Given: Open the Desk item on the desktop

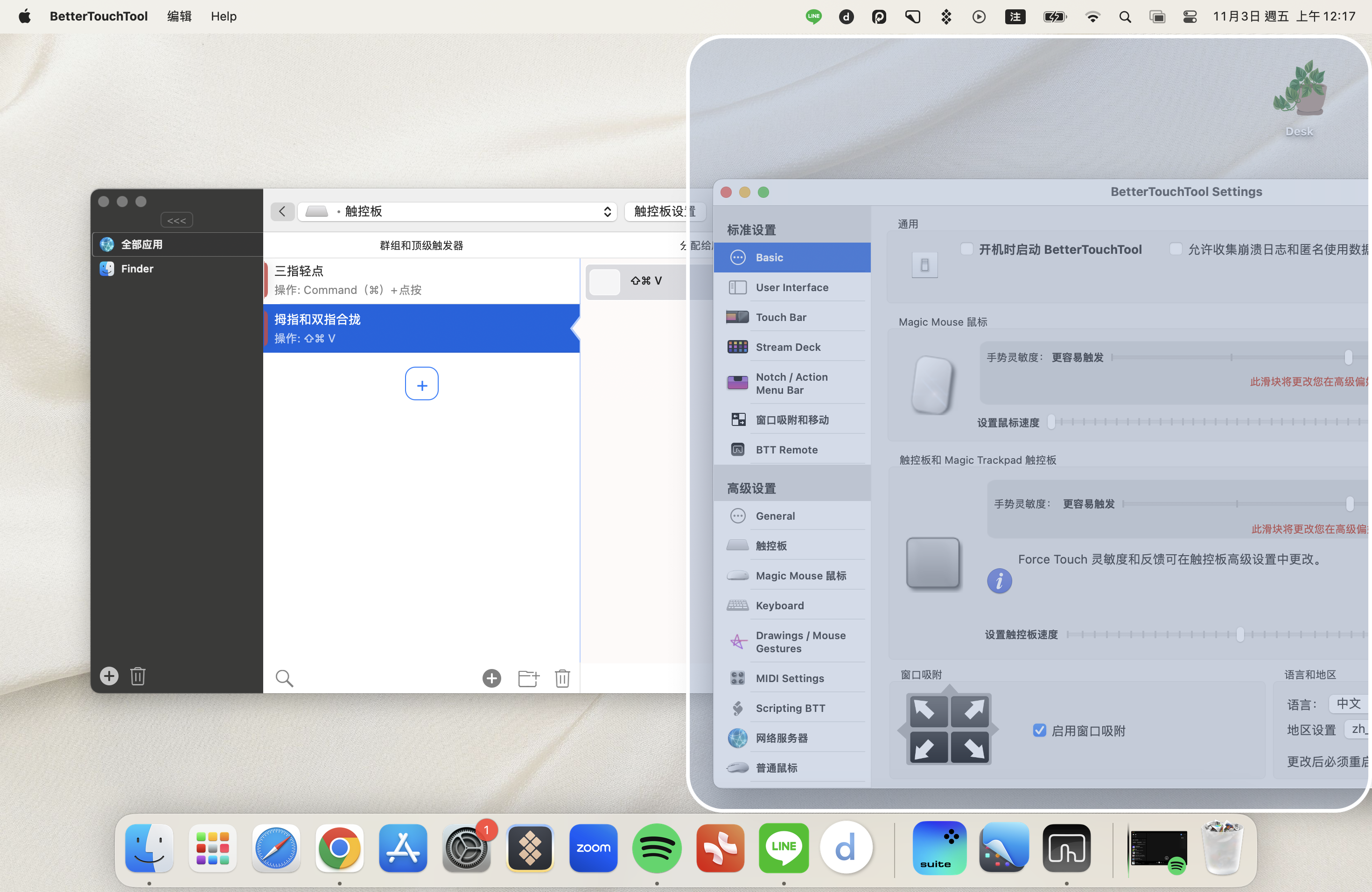Looking at the screenshot, I should (1299, 98).
